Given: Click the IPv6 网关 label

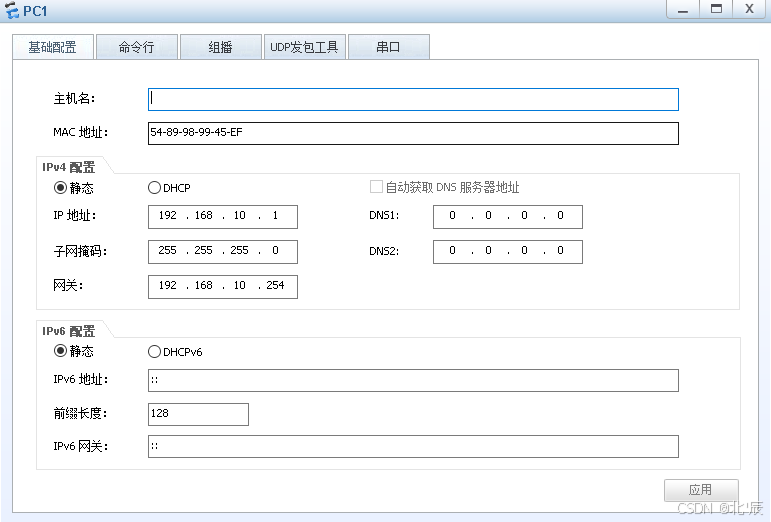Looking at the screenshot, I should 80,446.
